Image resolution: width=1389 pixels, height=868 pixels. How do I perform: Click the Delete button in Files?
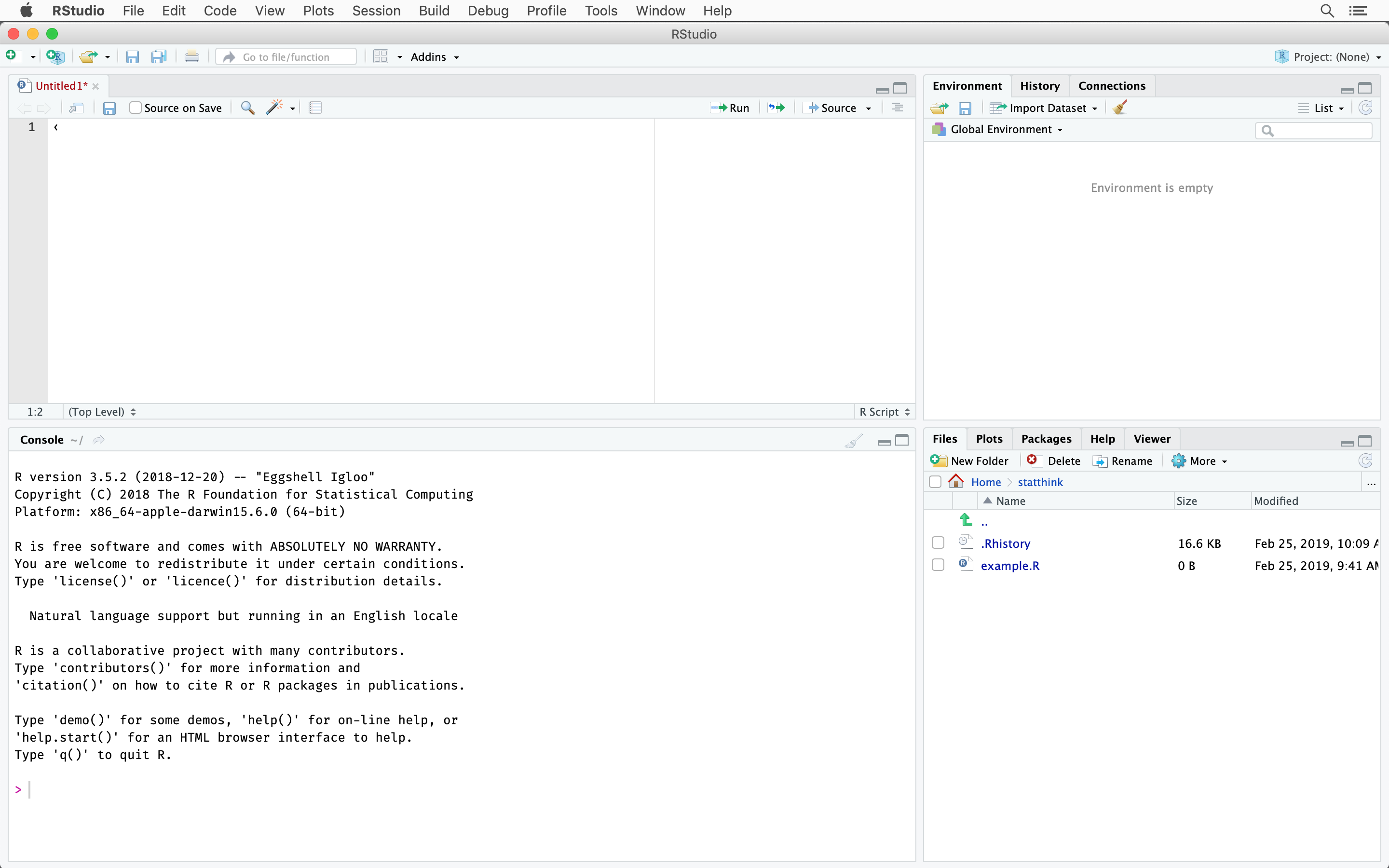point(1054,461)
